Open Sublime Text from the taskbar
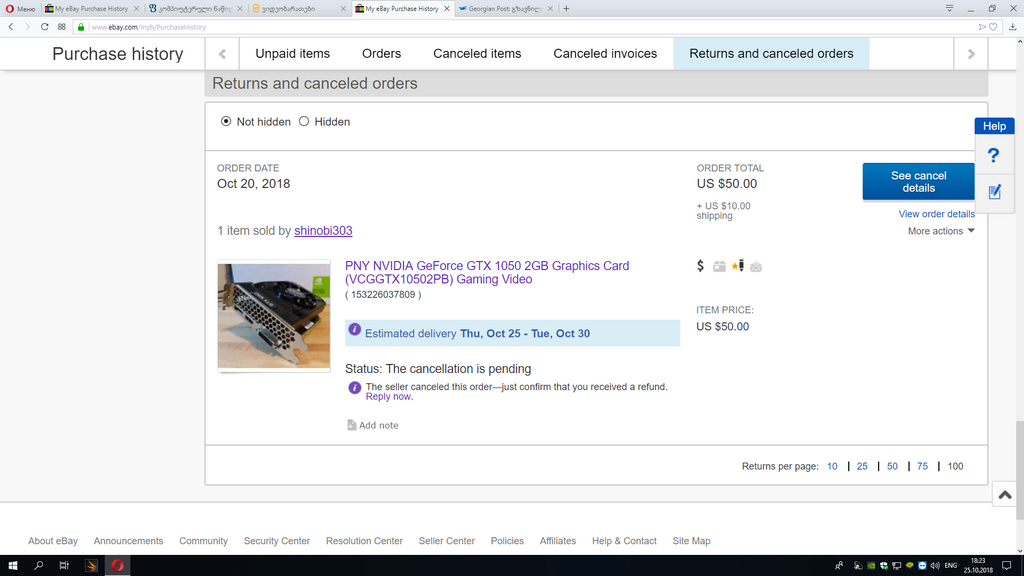The height and width of the screenshot is (576, 1024). click(91, 566)
